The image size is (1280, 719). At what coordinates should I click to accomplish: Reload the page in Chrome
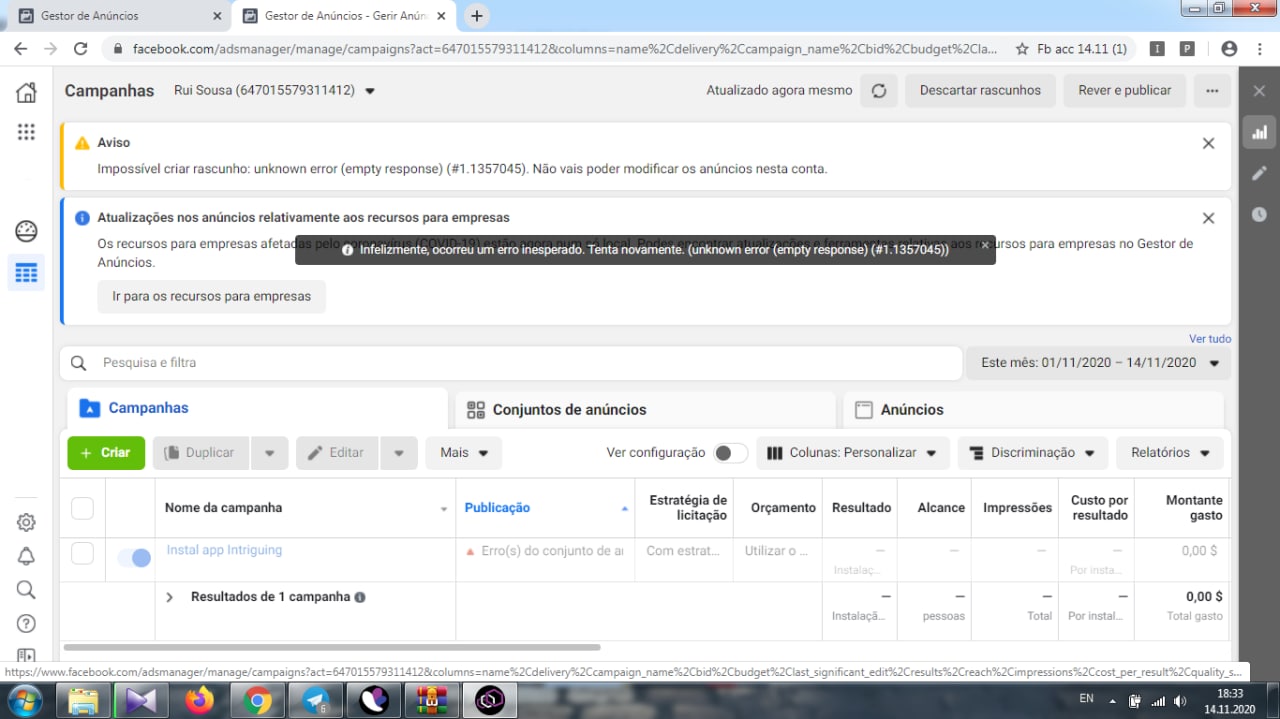[x=81, y=48]
